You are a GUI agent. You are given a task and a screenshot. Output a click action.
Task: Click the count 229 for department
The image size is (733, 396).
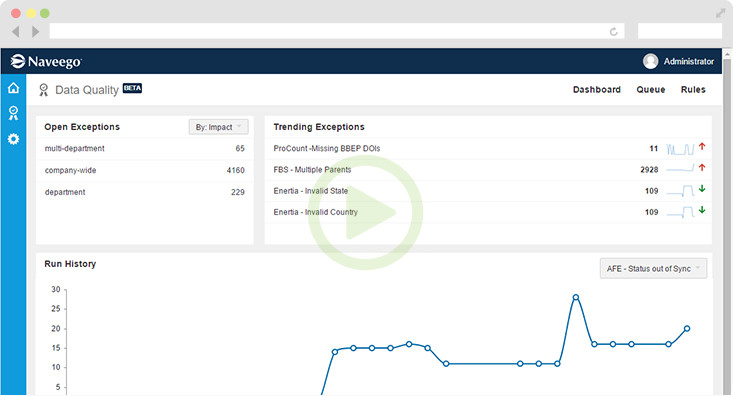237,192
